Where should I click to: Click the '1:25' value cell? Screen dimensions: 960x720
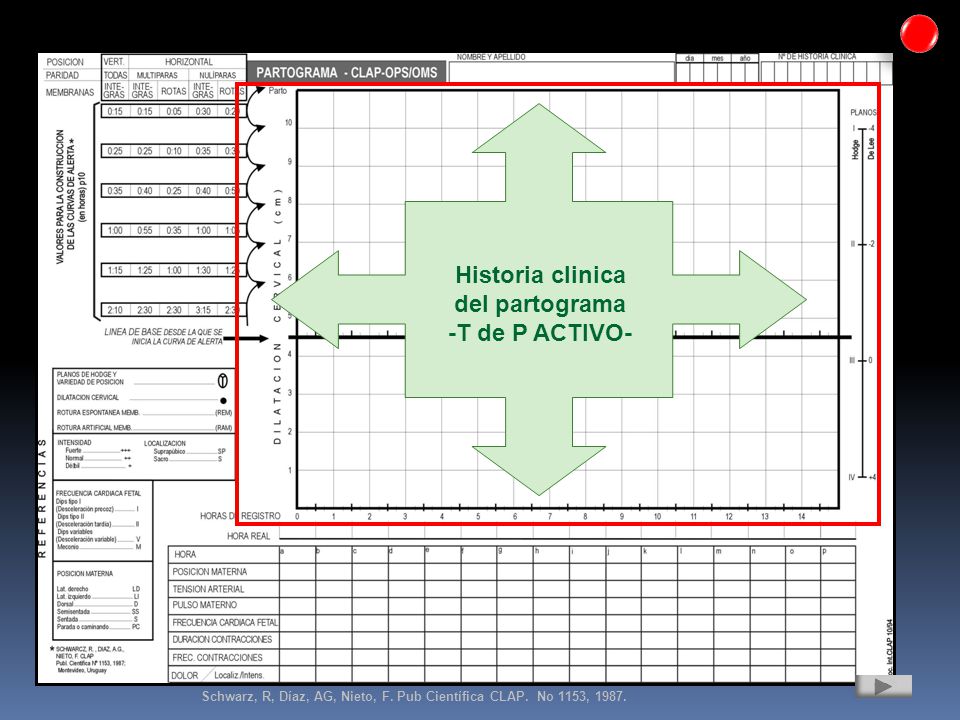(x=144, y=271)
